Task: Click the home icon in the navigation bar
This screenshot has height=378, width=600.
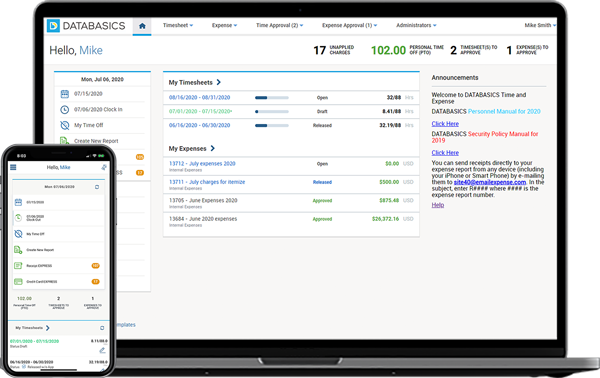Action: tap(142, 26)
